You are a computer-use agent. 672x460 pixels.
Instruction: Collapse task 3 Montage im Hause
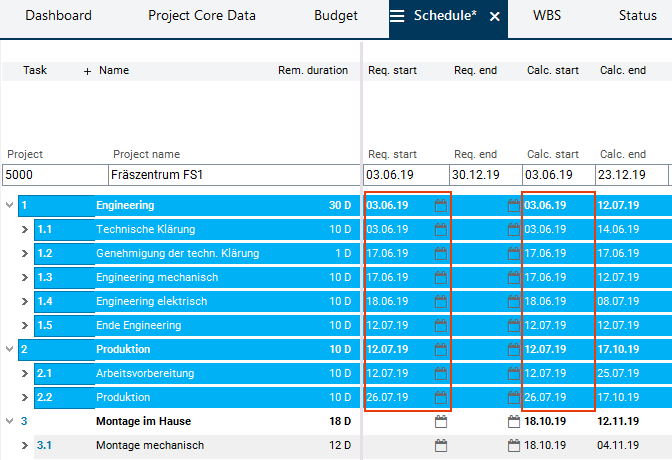[10, 422]
